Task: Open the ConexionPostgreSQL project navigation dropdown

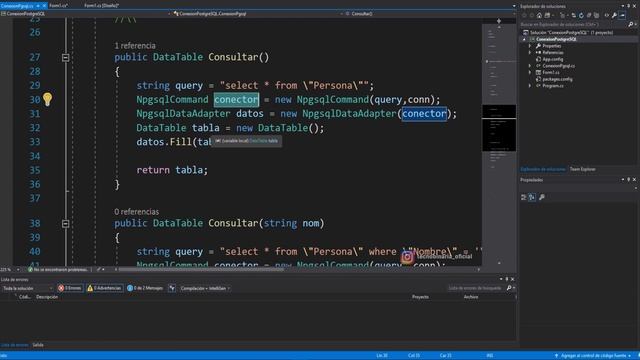Action: coord(86,14)
